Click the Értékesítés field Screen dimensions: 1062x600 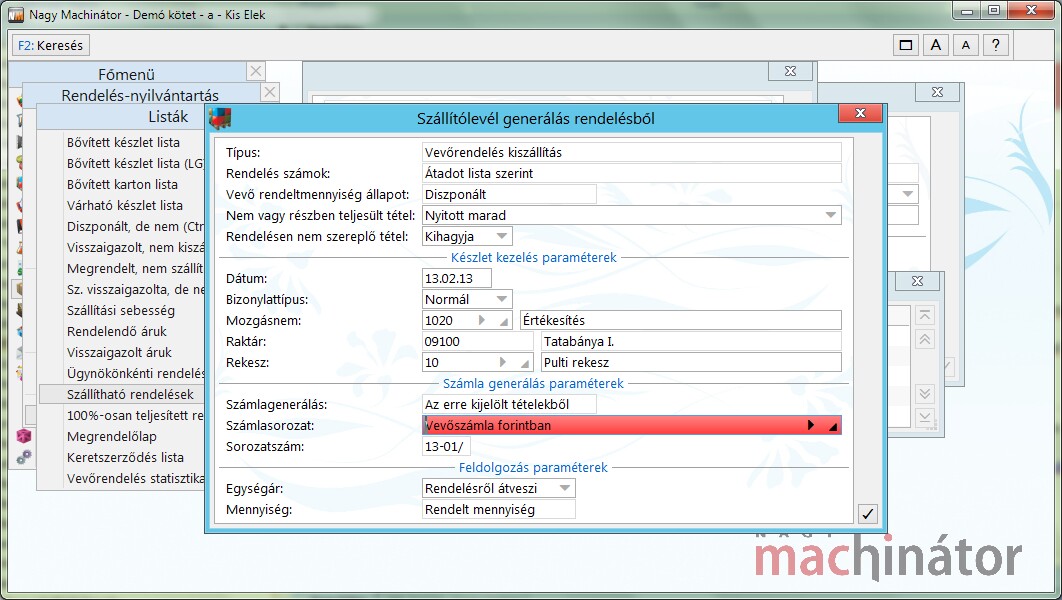[x=681, y=320]
